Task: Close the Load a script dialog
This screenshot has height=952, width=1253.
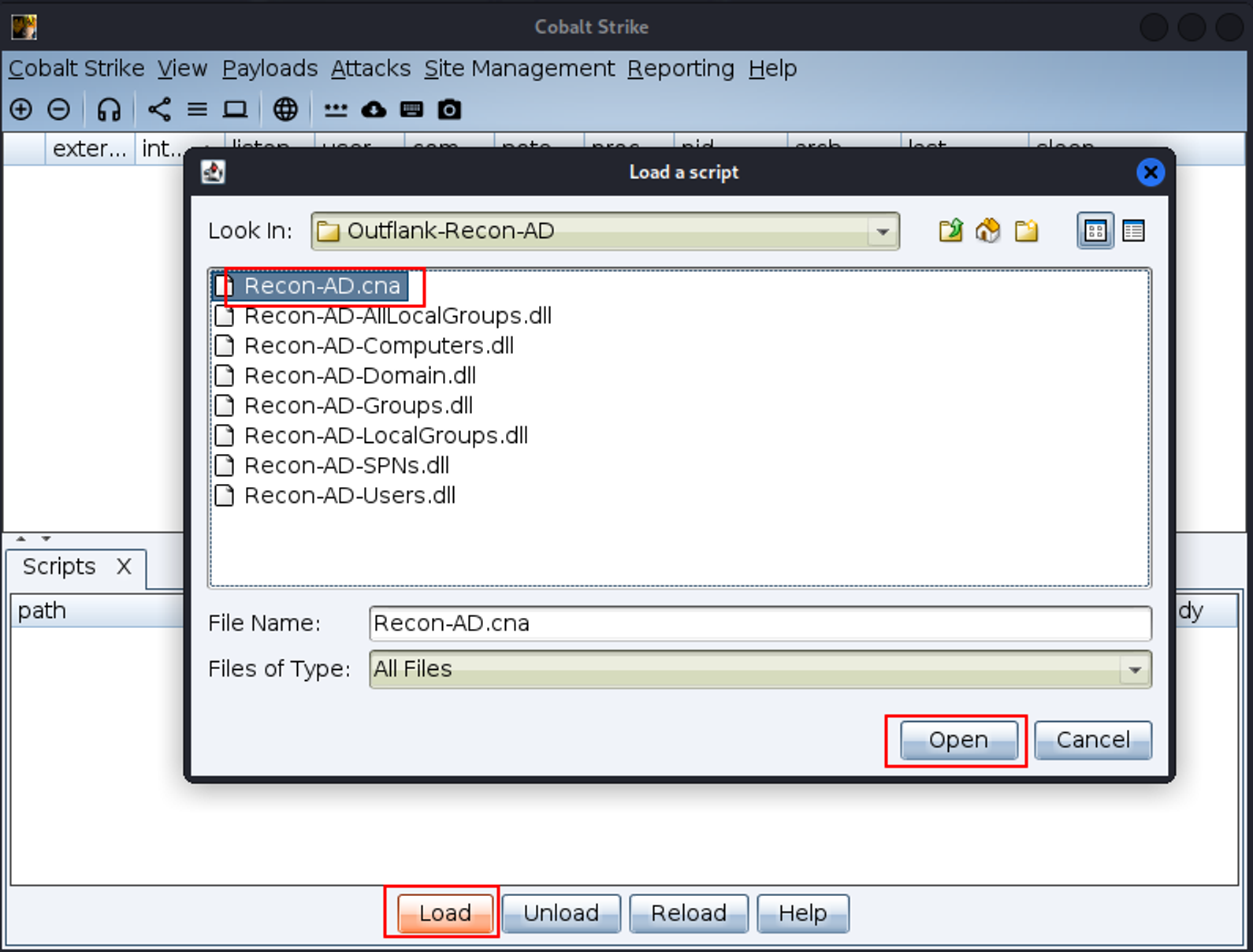Action: click(1151, 172)
